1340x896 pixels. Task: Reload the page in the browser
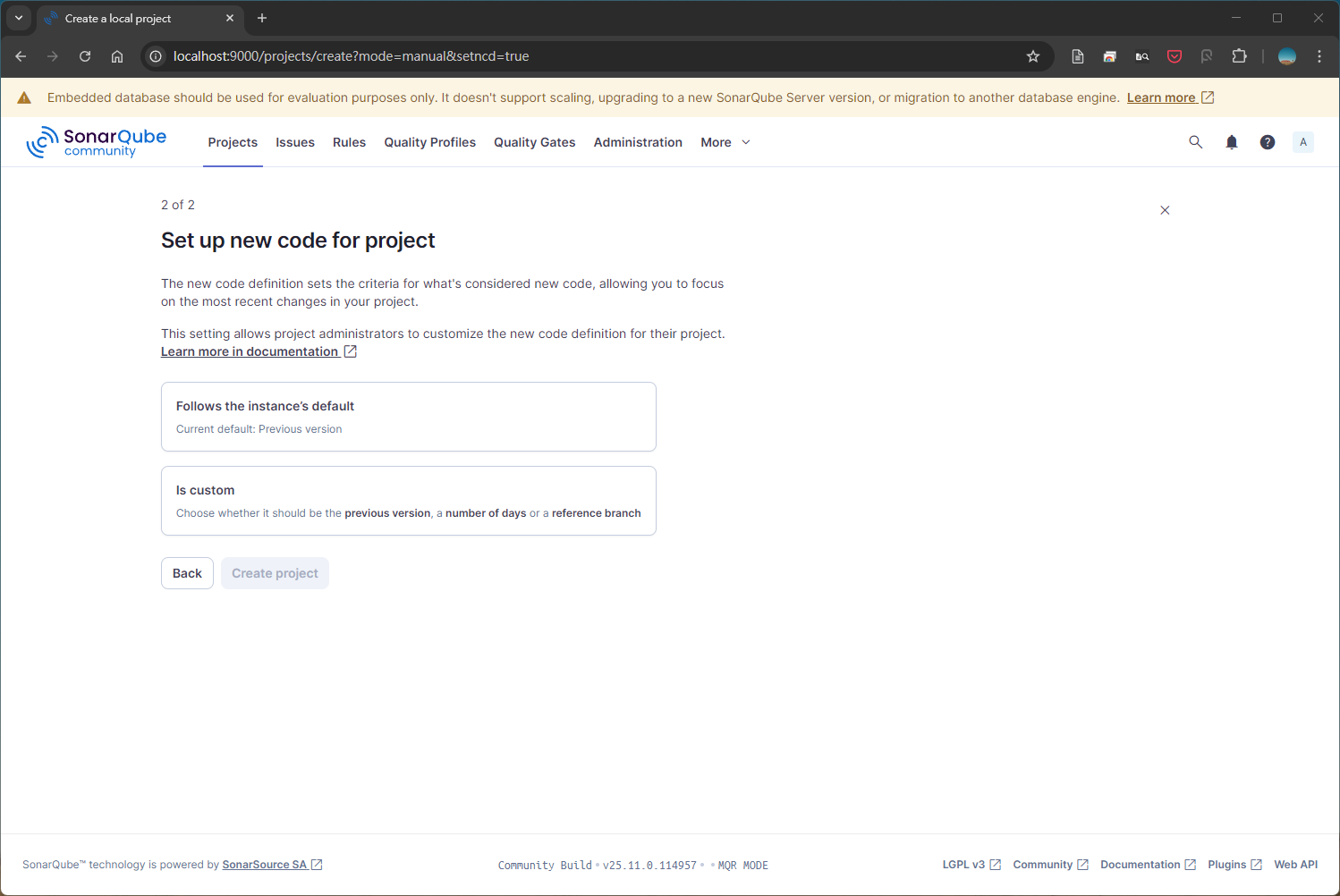(x=85, y=56)
